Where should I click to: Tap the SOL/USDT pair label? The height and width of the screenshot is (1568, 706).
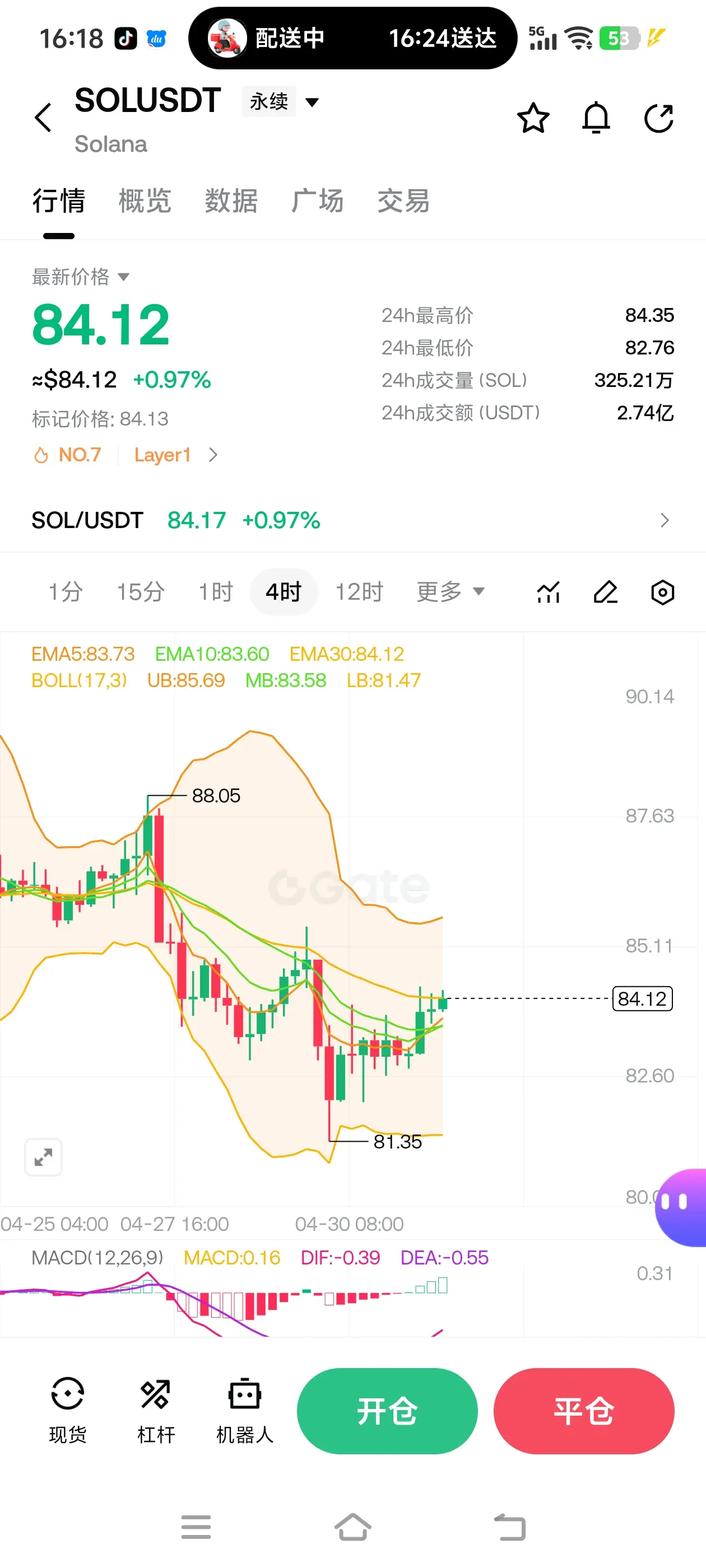(x=87, y=520)
